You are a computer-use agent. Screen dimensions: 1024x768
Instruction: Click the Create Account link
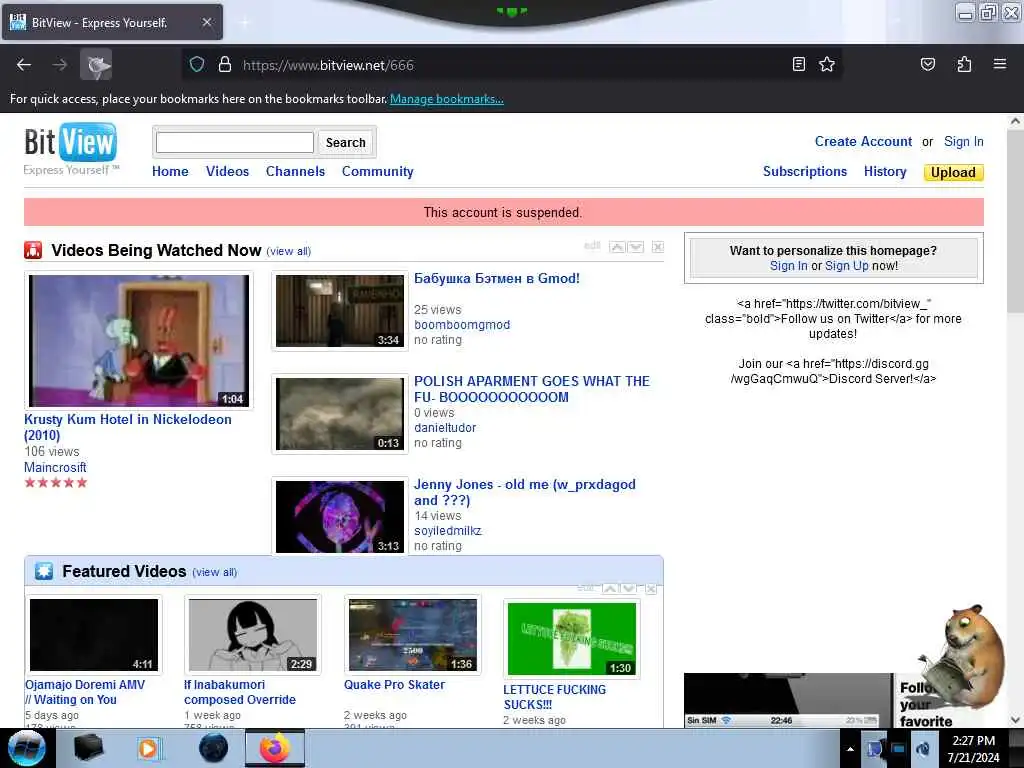863,141
